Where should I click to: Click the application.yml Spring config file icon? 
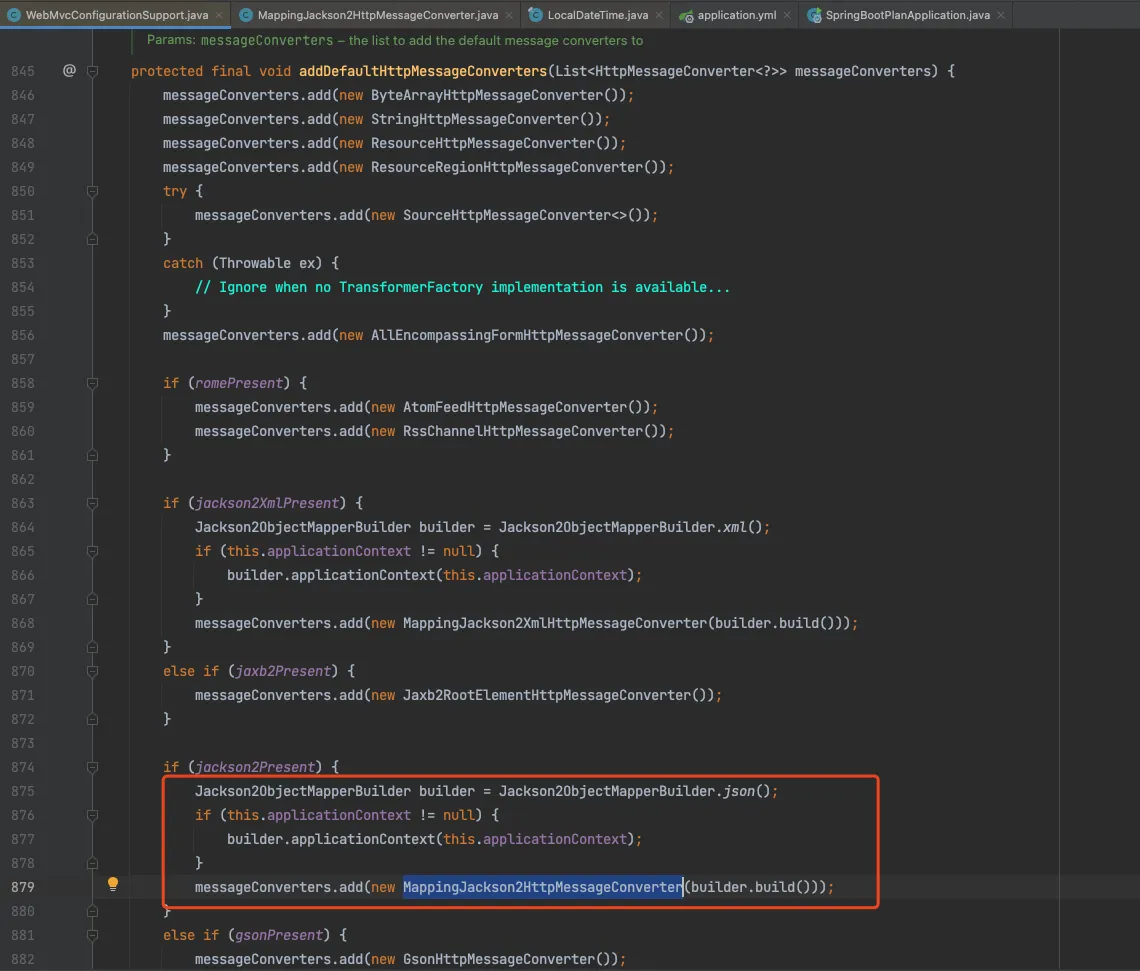pos(686,16)
